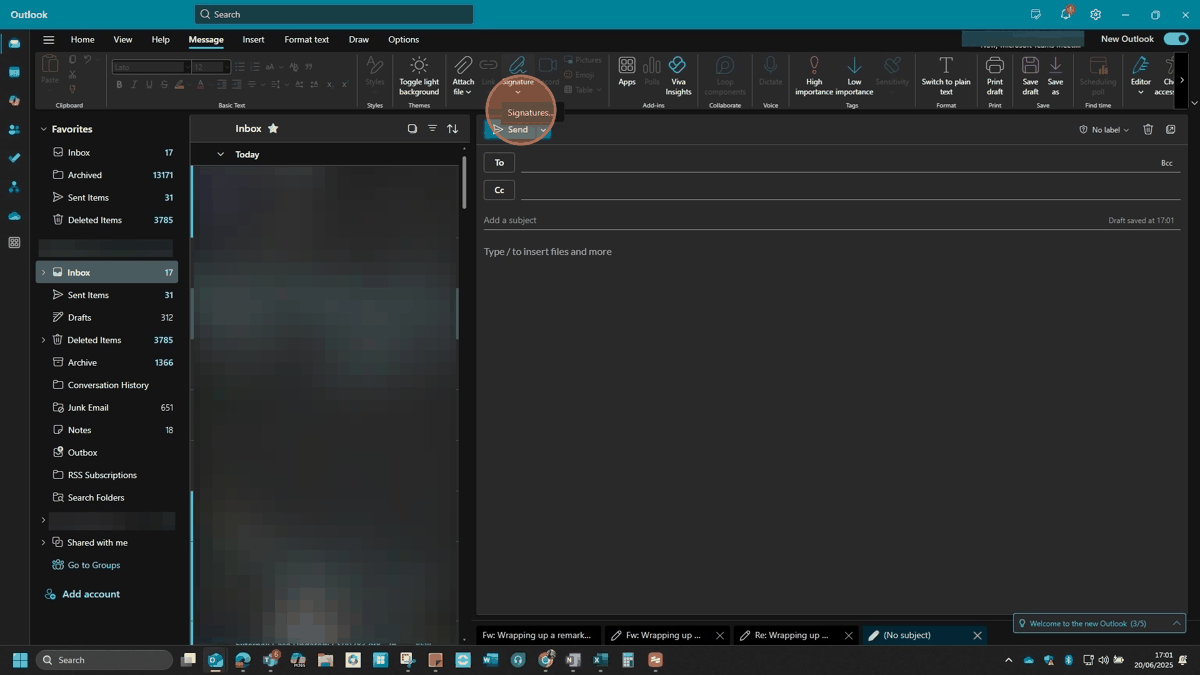Click Add account
The height and width of the screenshot is (675, 1200).
pos(91,594)
